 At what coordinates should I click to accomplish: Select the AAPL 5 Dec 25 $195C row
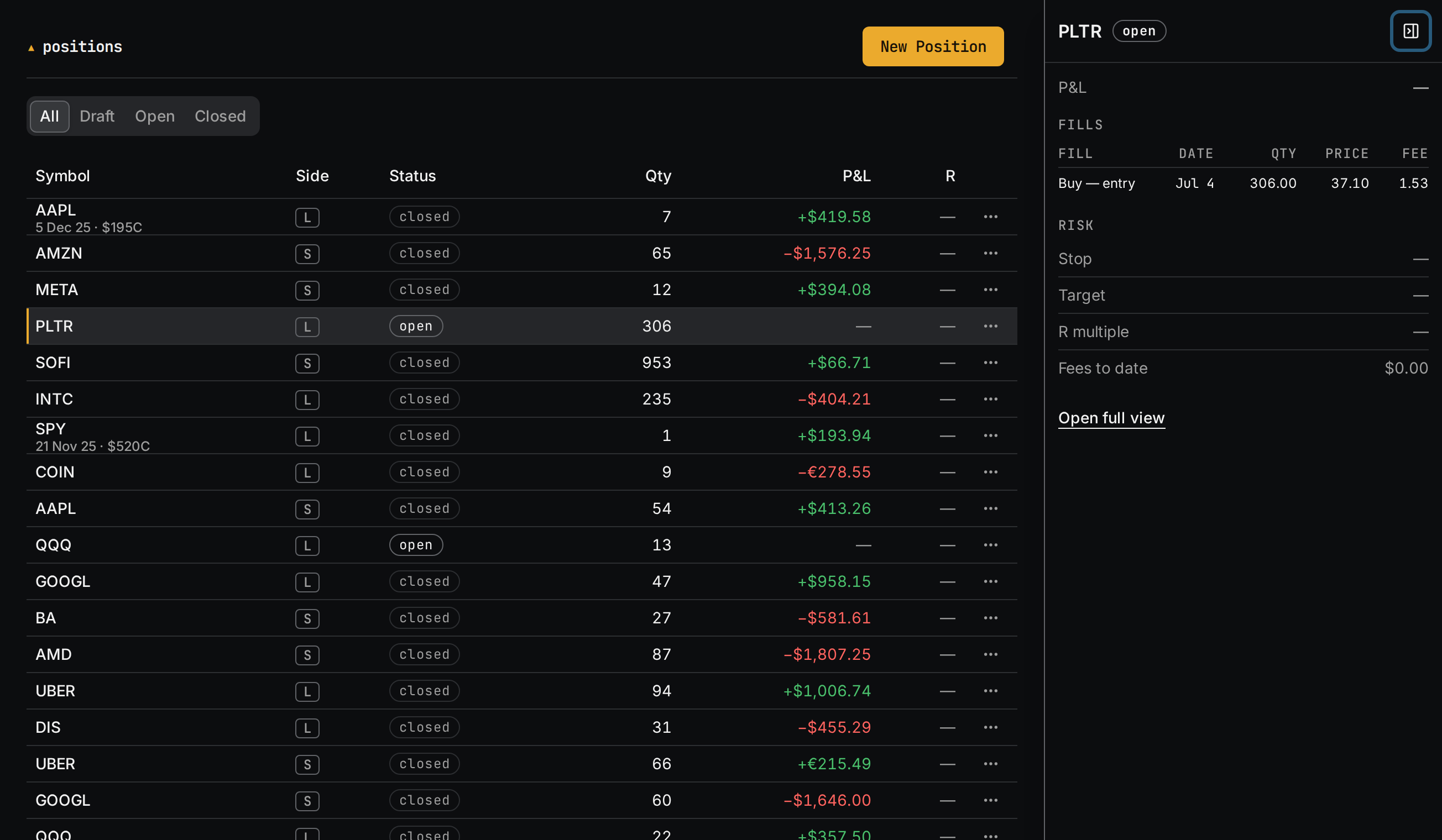tap(522, 217)
